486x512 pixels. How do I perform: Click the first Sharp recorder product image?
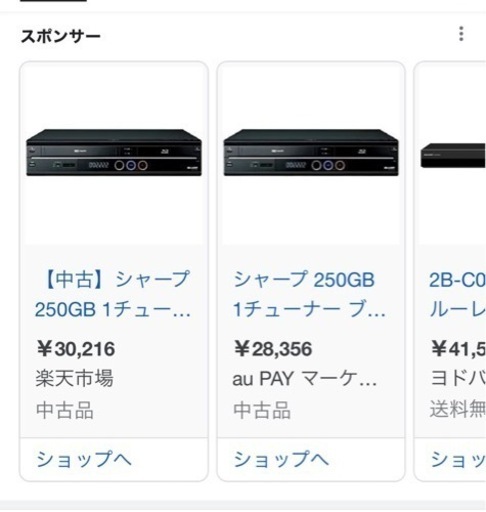114,153
